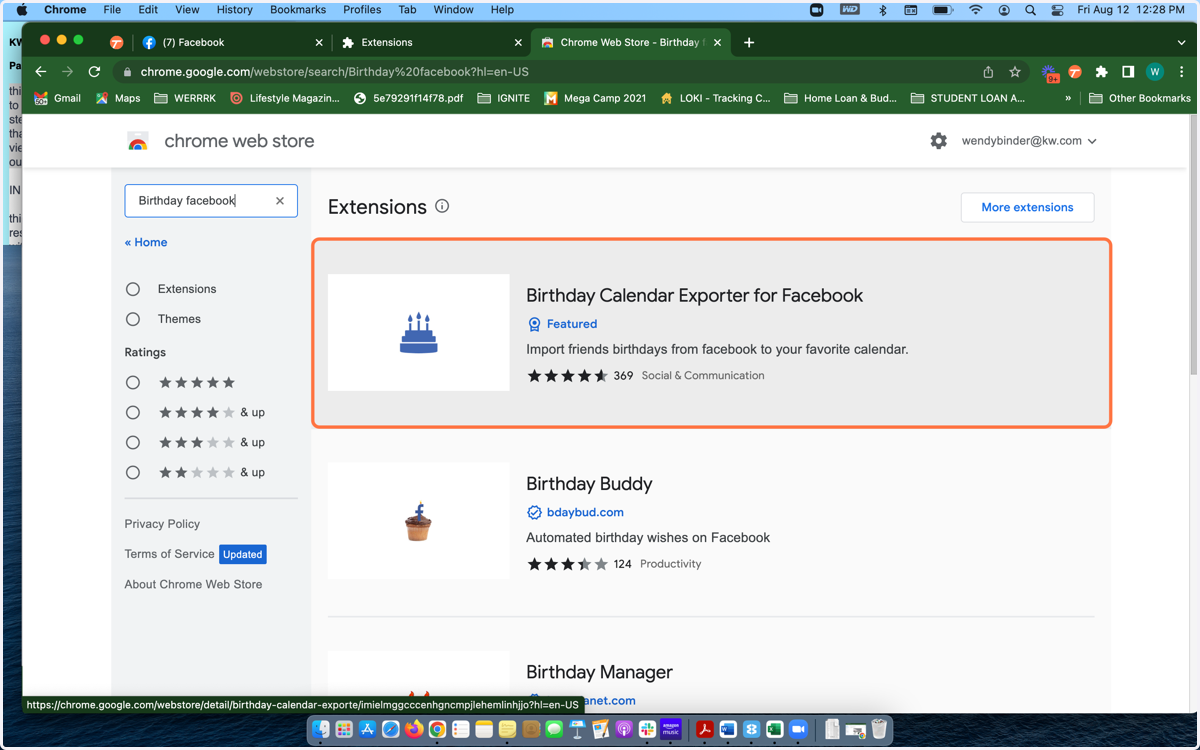
Task: Open Microsoft Excel from the dock
Action: [x=774, y=730]
